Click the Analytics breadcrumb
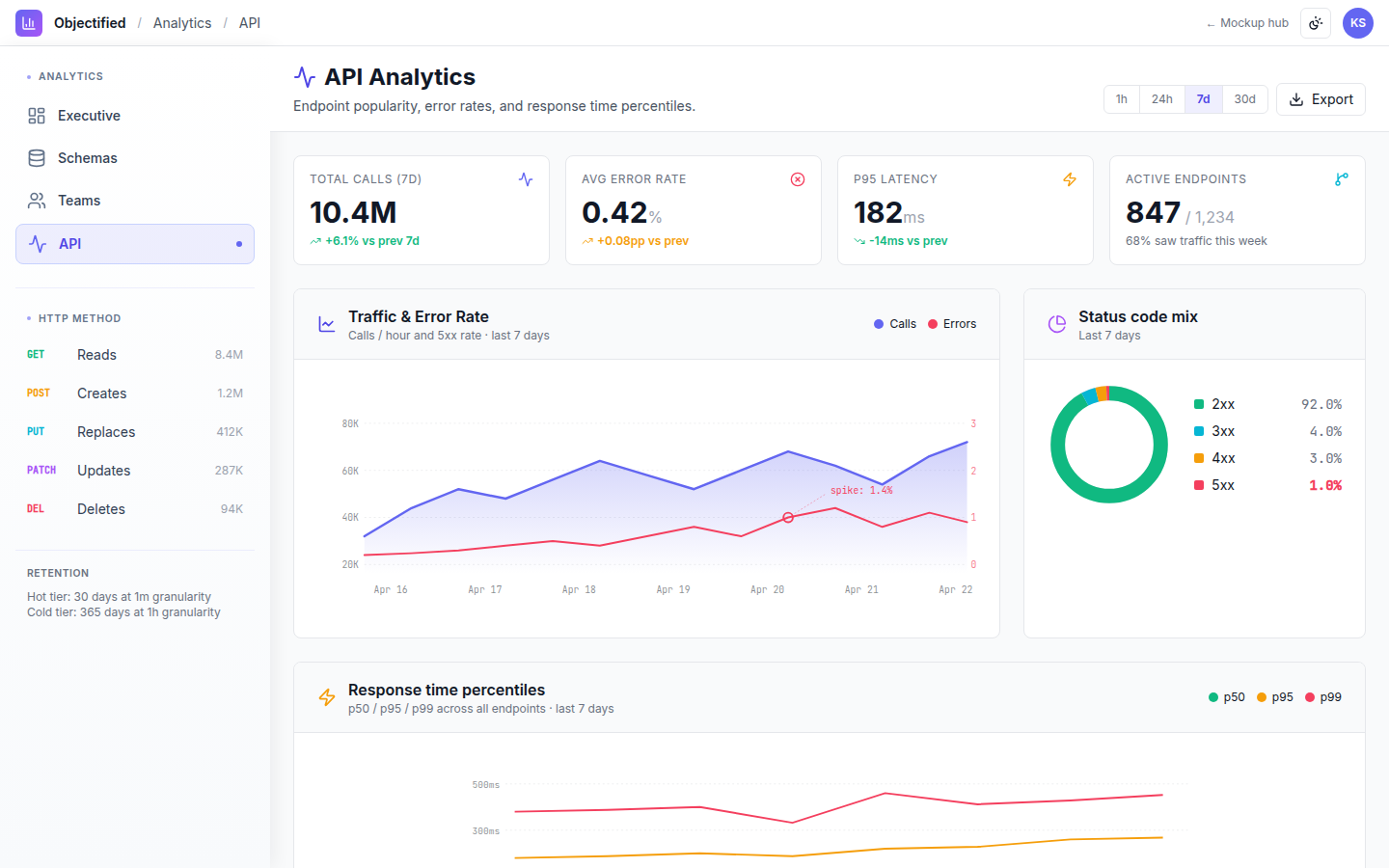 (182, 23)
